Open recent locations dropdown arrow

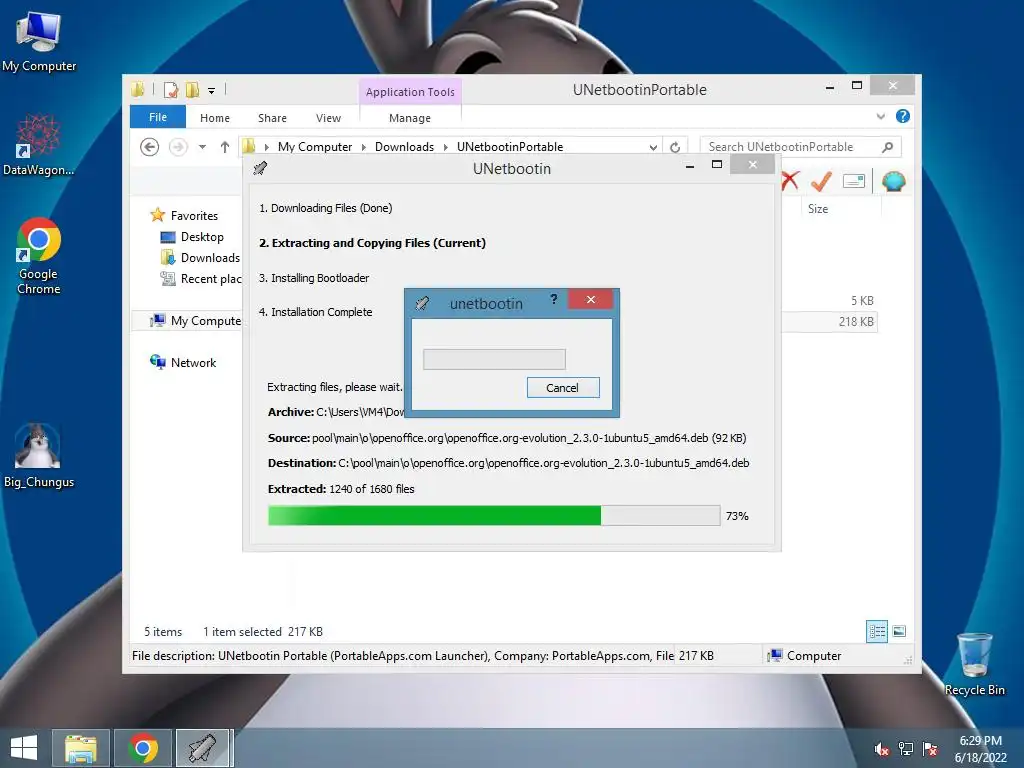coord(202,147)
